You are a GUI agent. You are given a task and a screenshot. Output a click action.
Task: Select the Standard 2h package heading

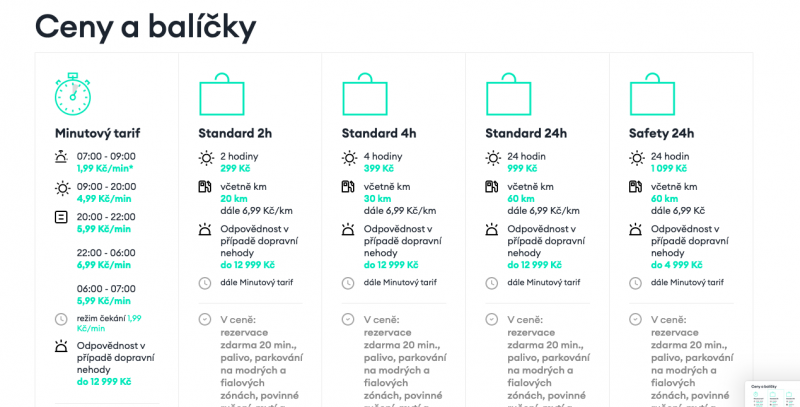(235, 133)
